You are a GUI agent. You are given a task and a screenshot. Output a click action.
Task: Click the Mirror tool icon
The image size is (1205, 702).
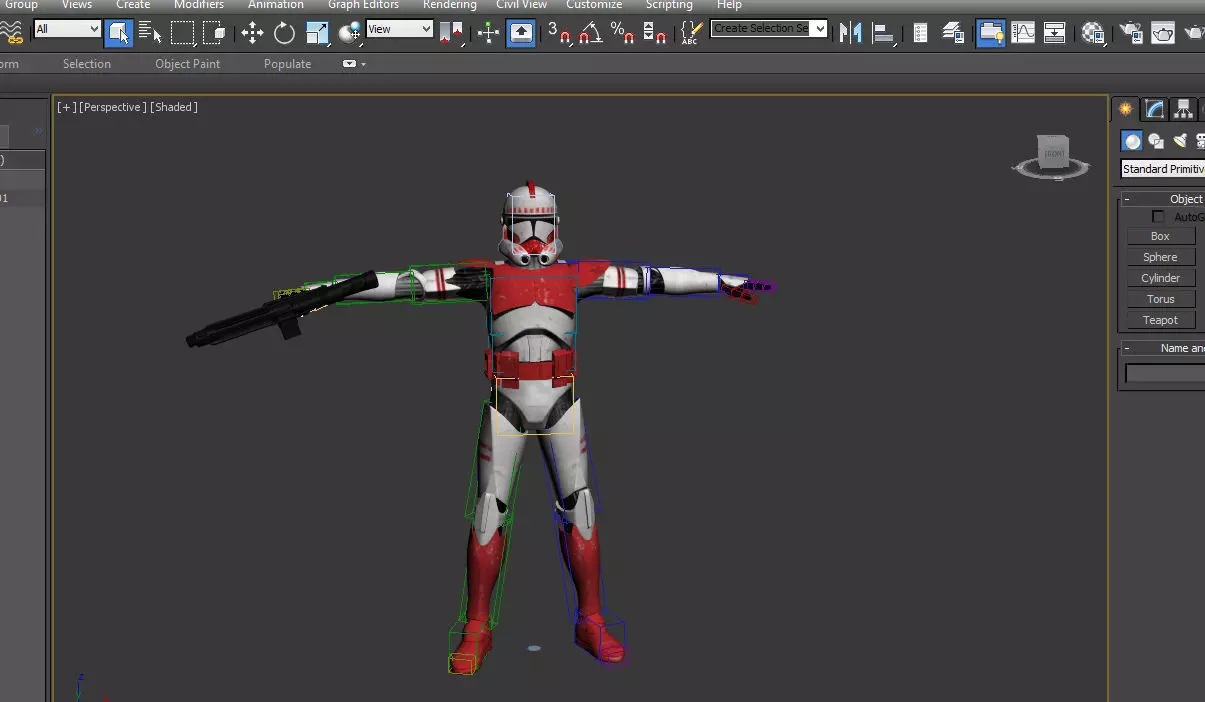(x=850, y=33)
